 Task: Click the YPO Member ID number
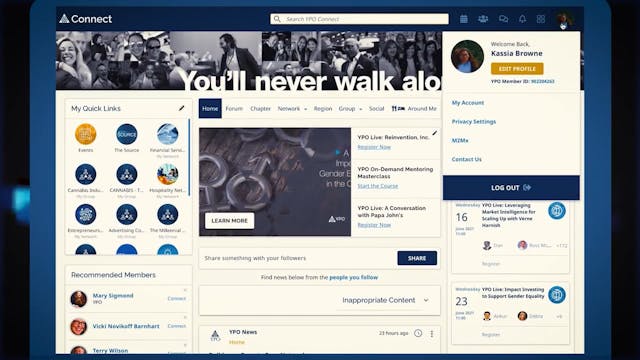tap(542, 81)
